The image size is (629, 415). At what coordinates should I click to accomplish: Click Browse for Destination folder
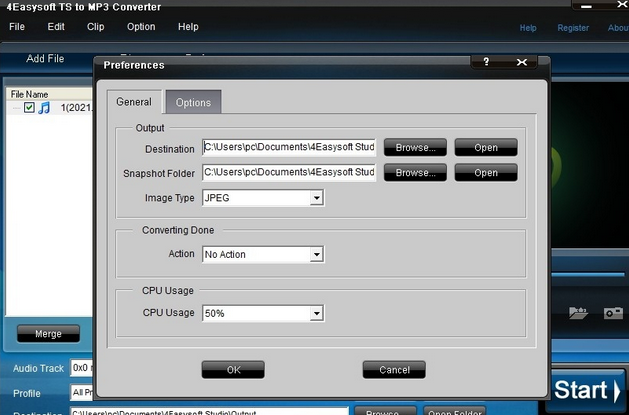(x=415, y=147)
